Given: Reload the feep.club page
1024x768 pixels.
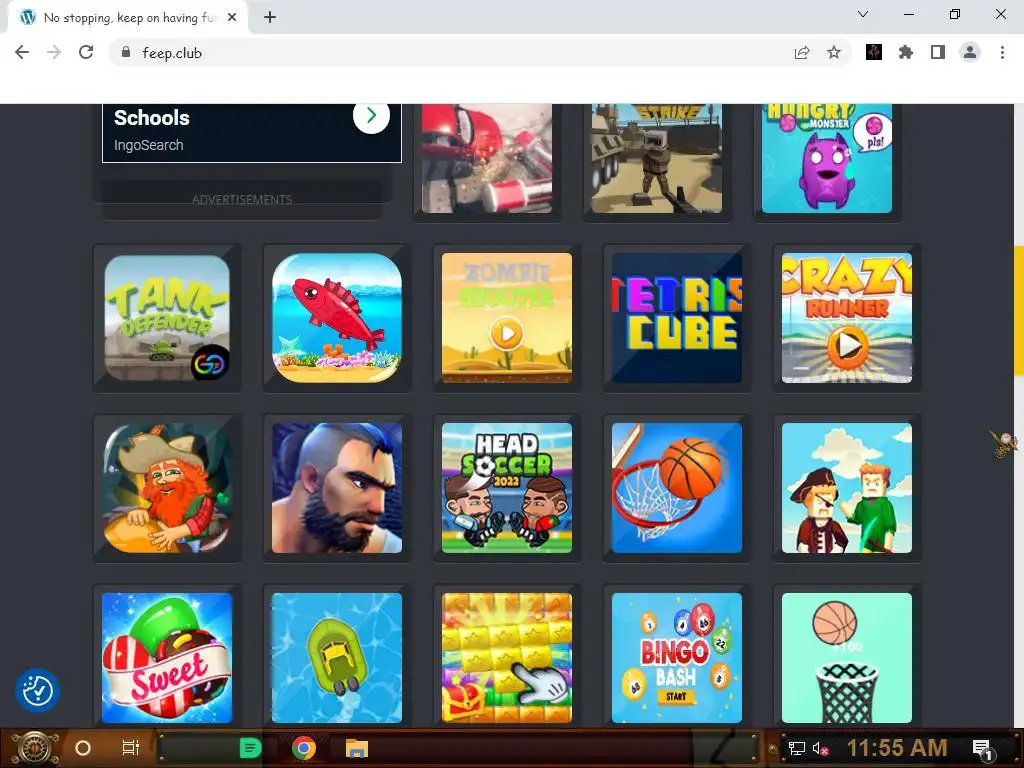Looking at the screenshot, I should pyautogui.click(x=86, y=52).
